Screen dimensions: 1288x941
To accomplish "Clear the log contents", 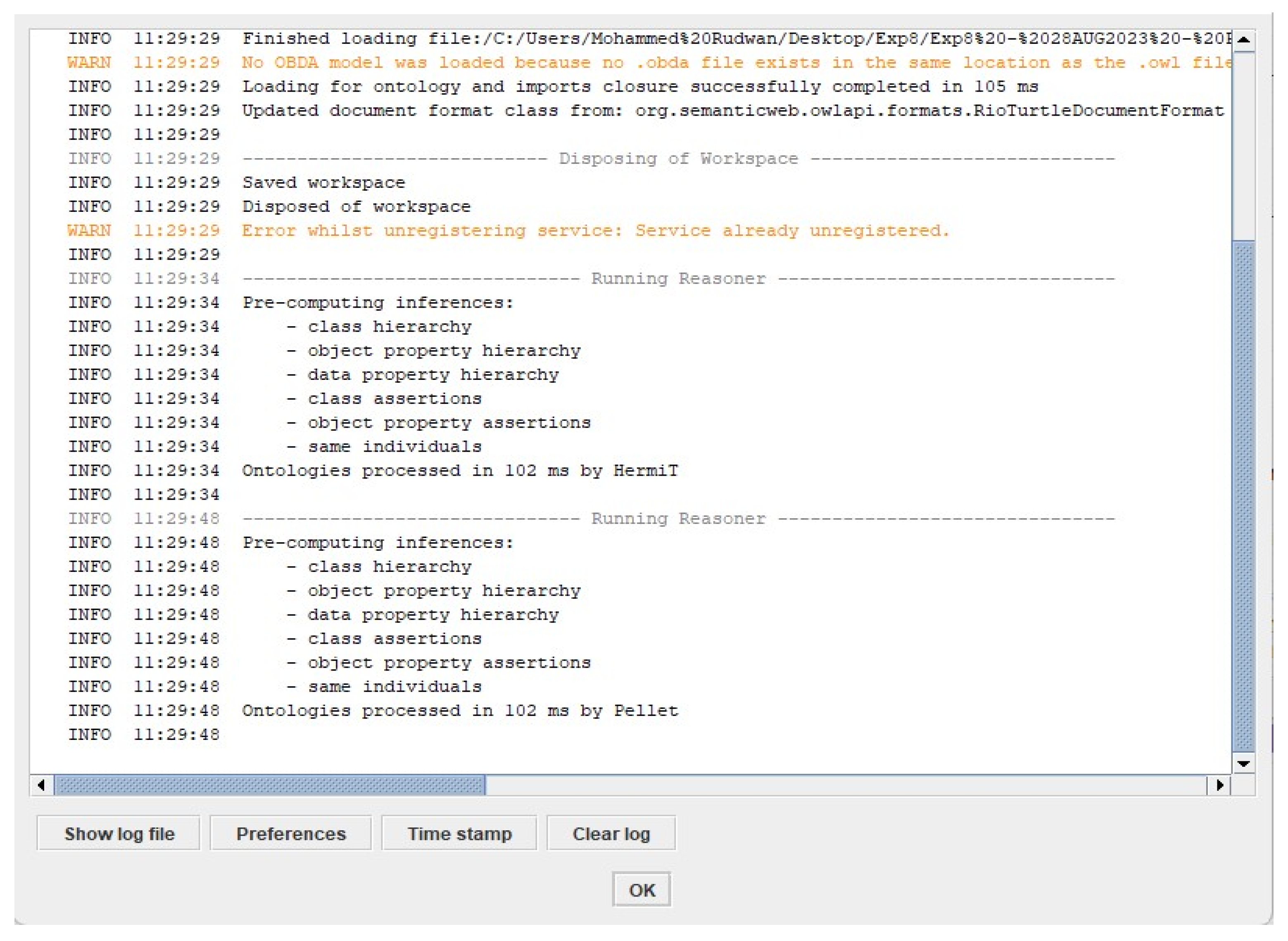I will 611,833.
